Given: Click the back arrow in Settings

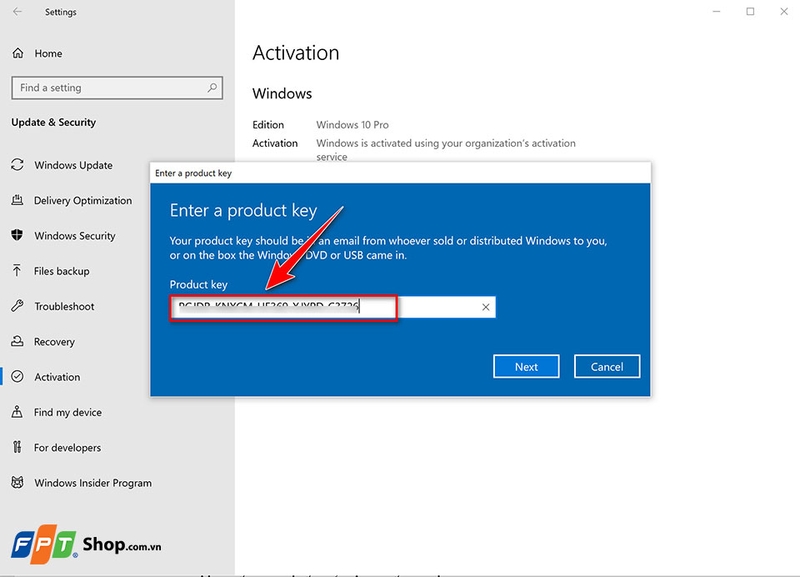Looking at the screenshot, I should click(x=17, y=11).
